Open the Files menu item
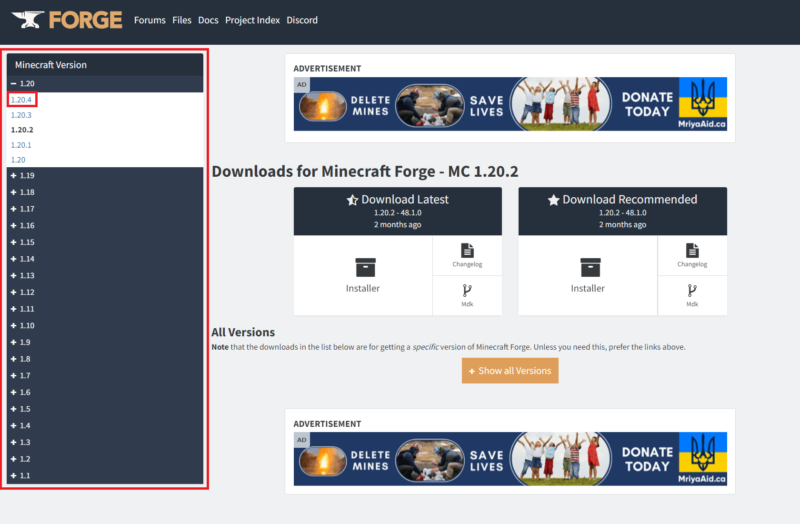Screen dimensions: 800x524 click(x=182, y=20)
